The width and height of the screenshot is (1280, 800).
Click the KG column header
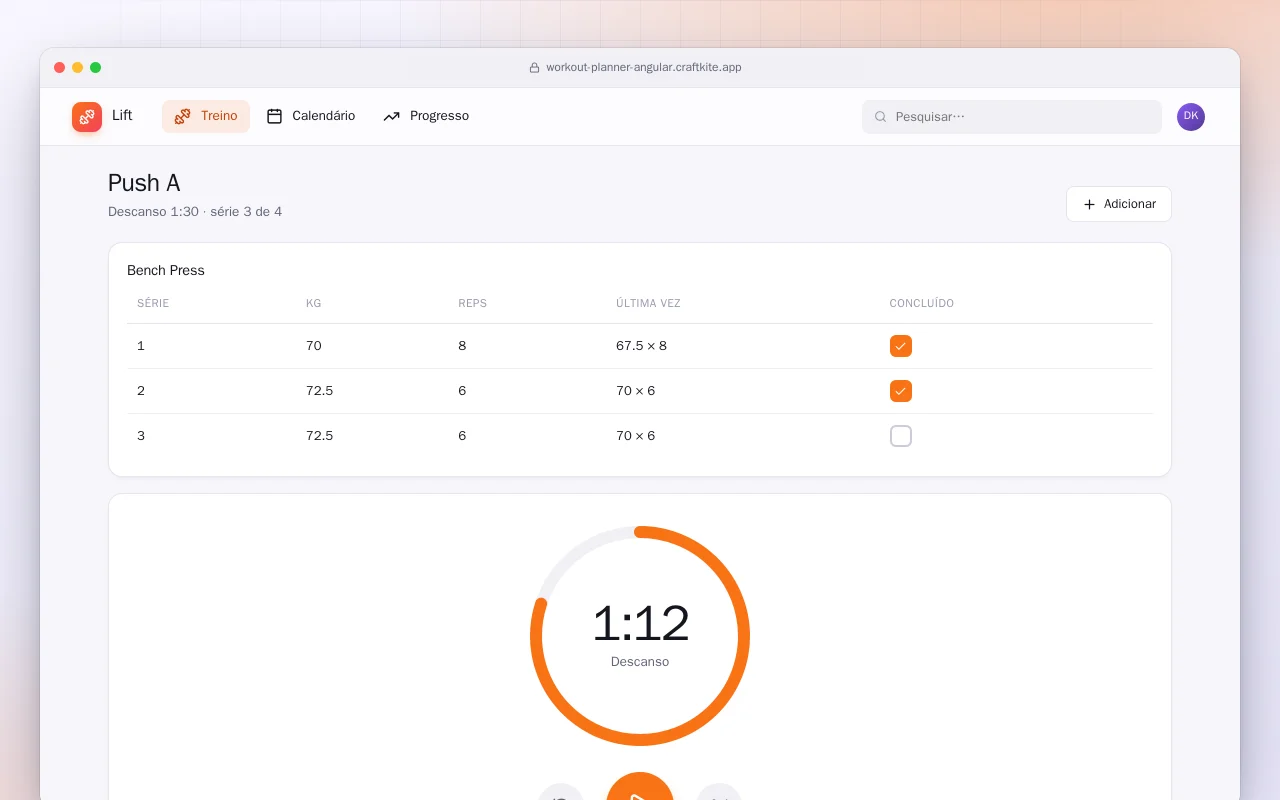[314, 303]
